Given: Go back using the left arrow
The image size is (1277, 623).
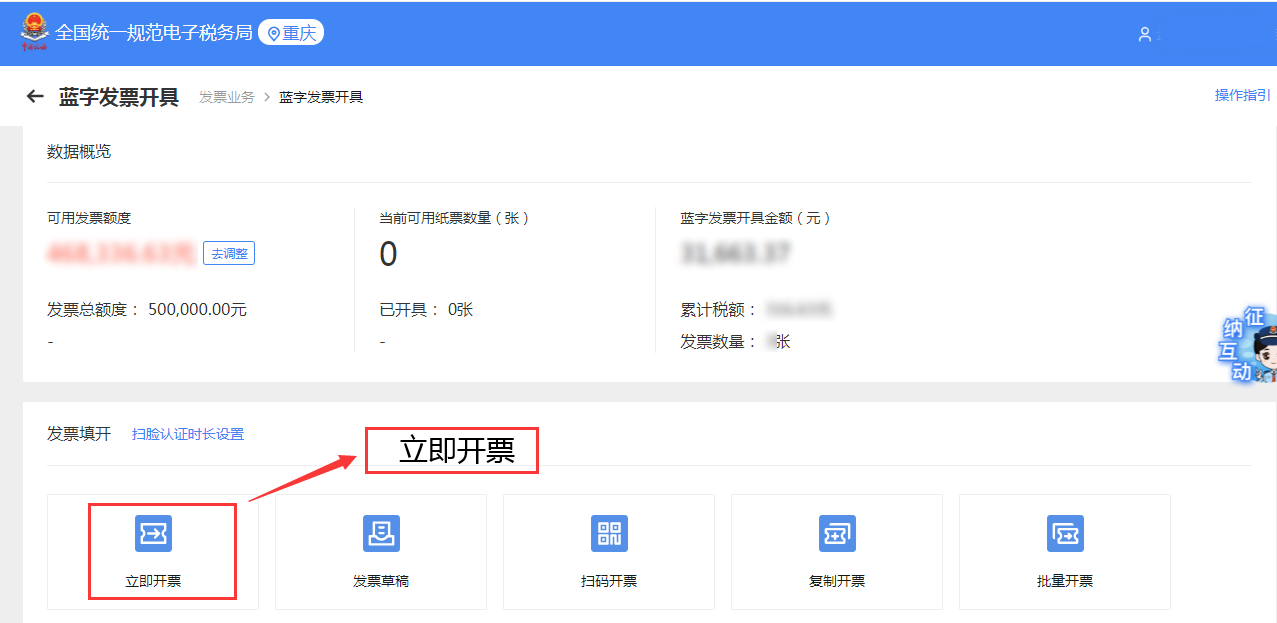Looking at the screenshot, I should click(35, 97).
